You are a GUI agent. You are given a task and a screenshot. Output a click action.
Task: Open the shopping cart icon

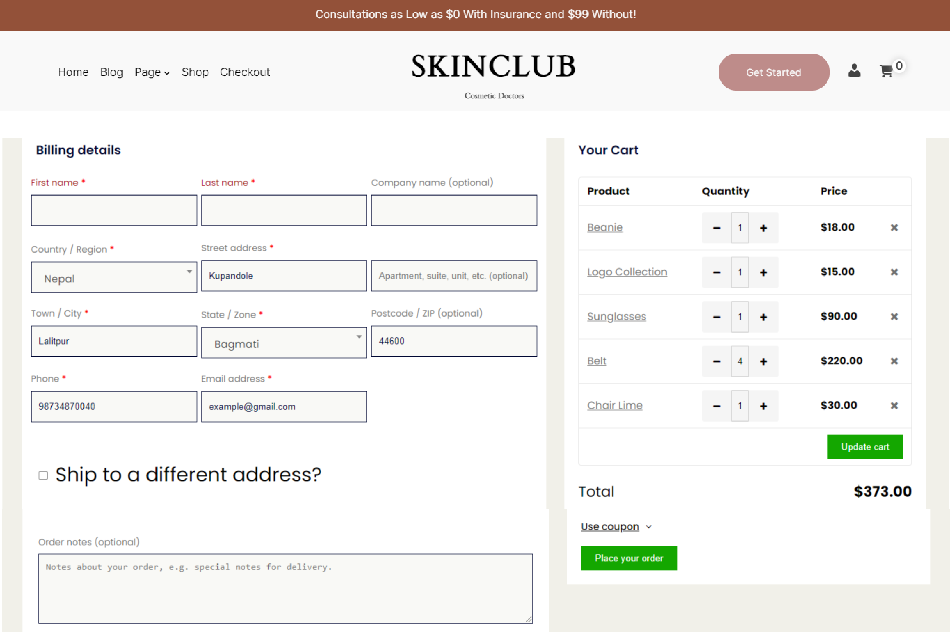point(886,71)
